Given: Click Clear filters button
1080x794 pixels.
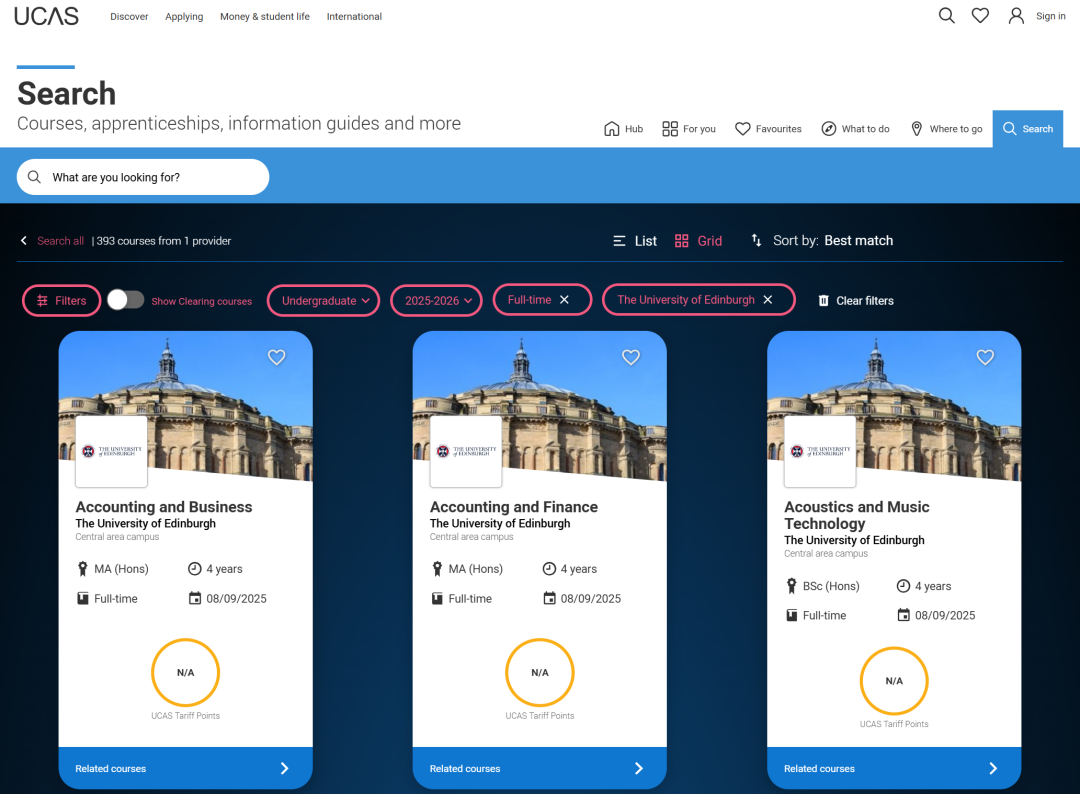Looking at the screenshot, I should click(x=856, y=300).
